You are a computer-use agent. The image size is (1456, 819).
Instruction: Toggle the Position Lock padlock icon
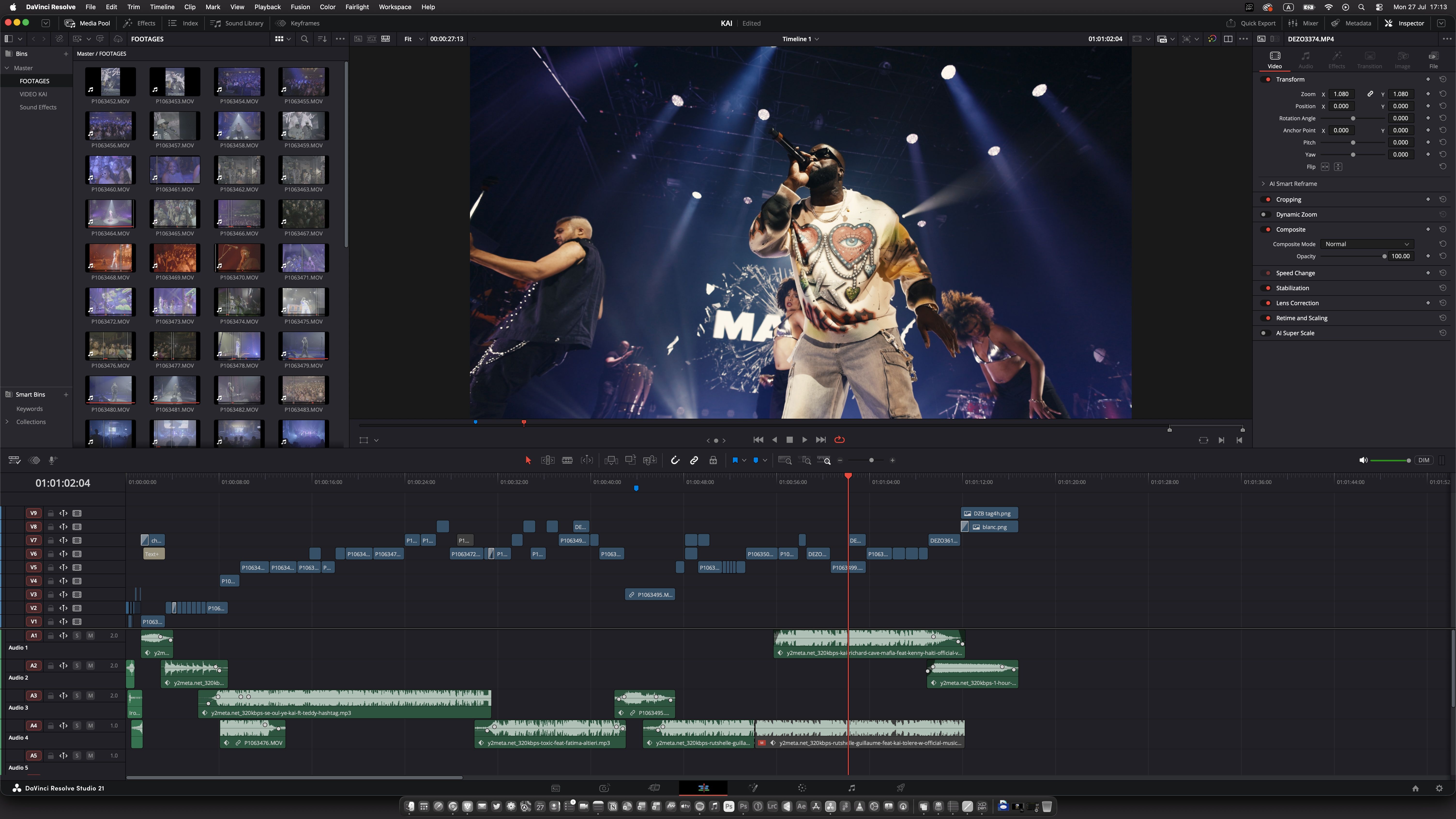(x=713, y=460)
